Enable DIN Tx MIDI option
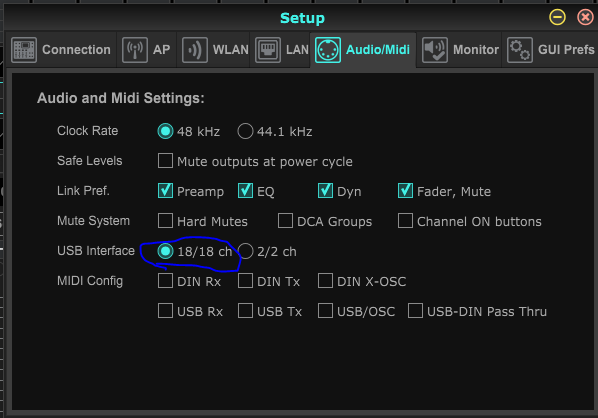This screenshot has height=418, width=598. [245, 281]
